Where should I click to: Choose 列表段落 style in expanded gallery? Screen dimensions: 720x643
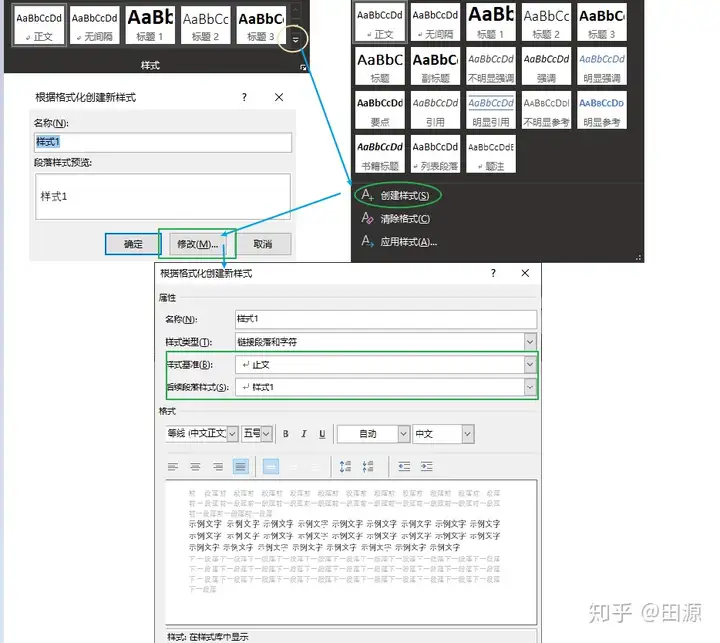(x=435, y=154)
